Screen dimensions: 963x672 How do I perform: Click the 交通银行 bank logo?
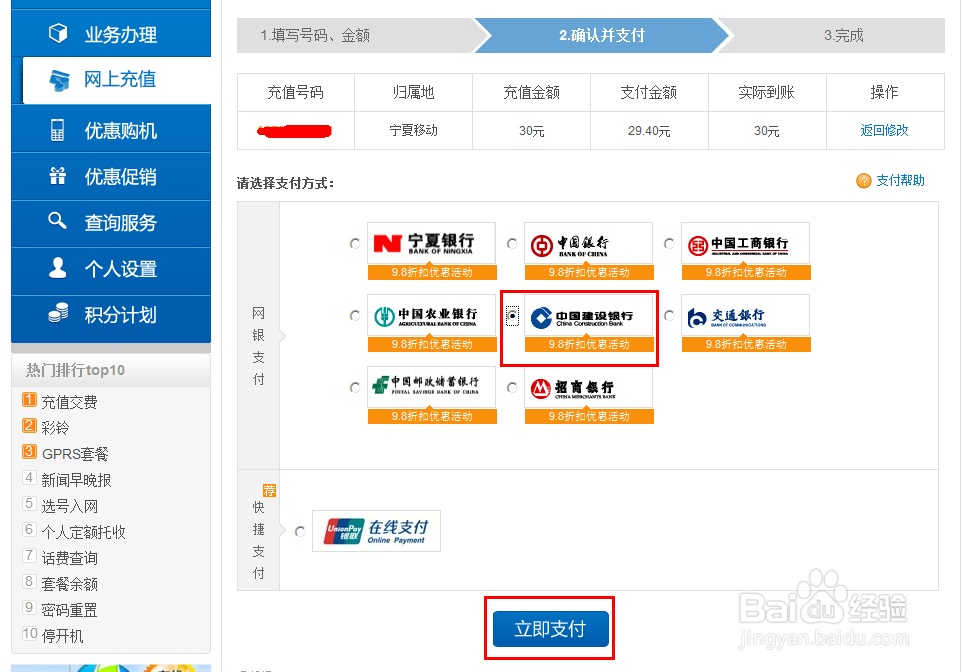pos(746,315)
